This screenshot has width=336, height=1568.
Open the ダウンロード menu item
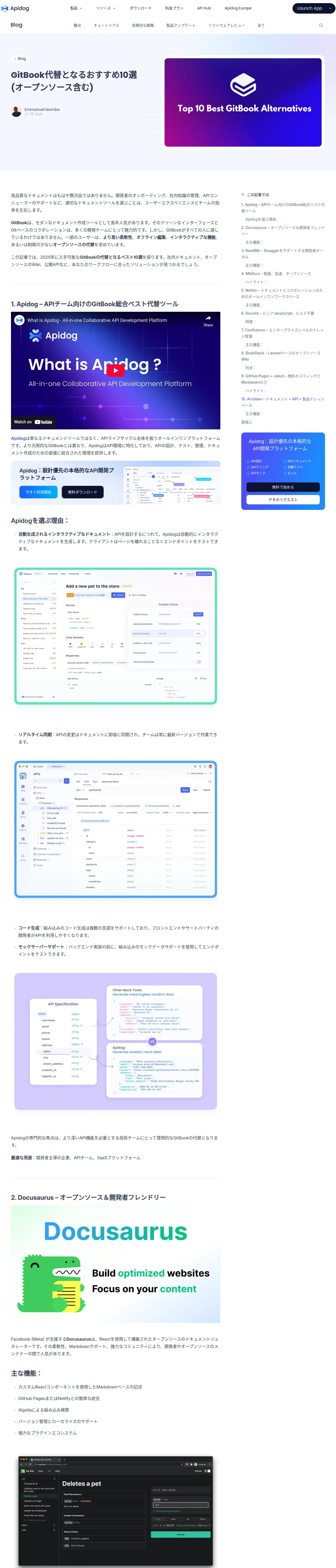tap(140, 9)
